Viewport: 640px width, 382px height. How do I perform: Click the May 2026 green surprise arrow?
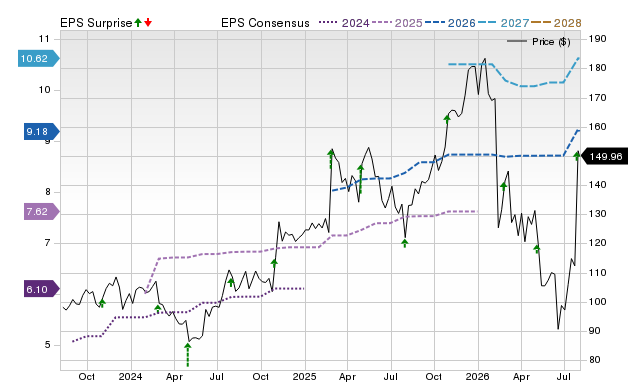point(537,249)
